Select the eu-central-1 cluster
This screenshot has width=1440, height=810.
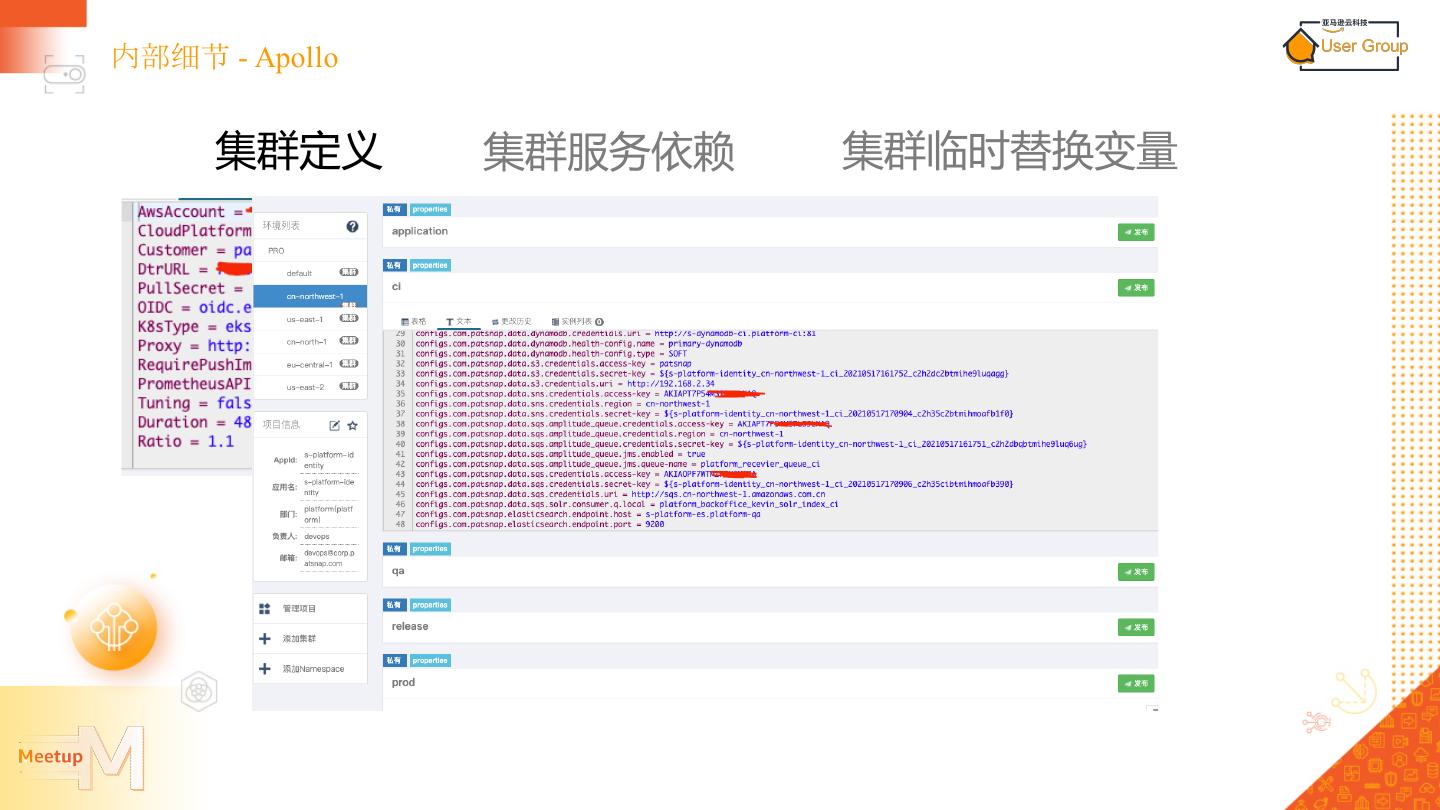[310, 365]
